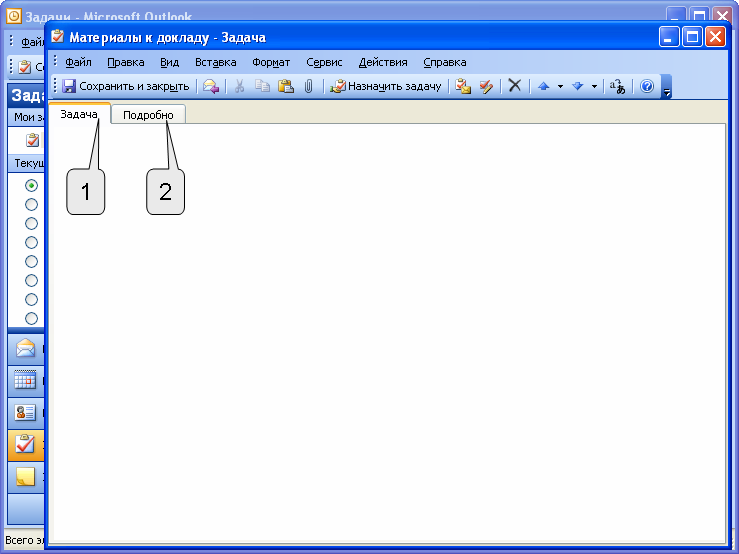The width and height of the screenshot is (739, 554).
Task: Select the currently checked view radio button
Action: click(x=31, y=185)
